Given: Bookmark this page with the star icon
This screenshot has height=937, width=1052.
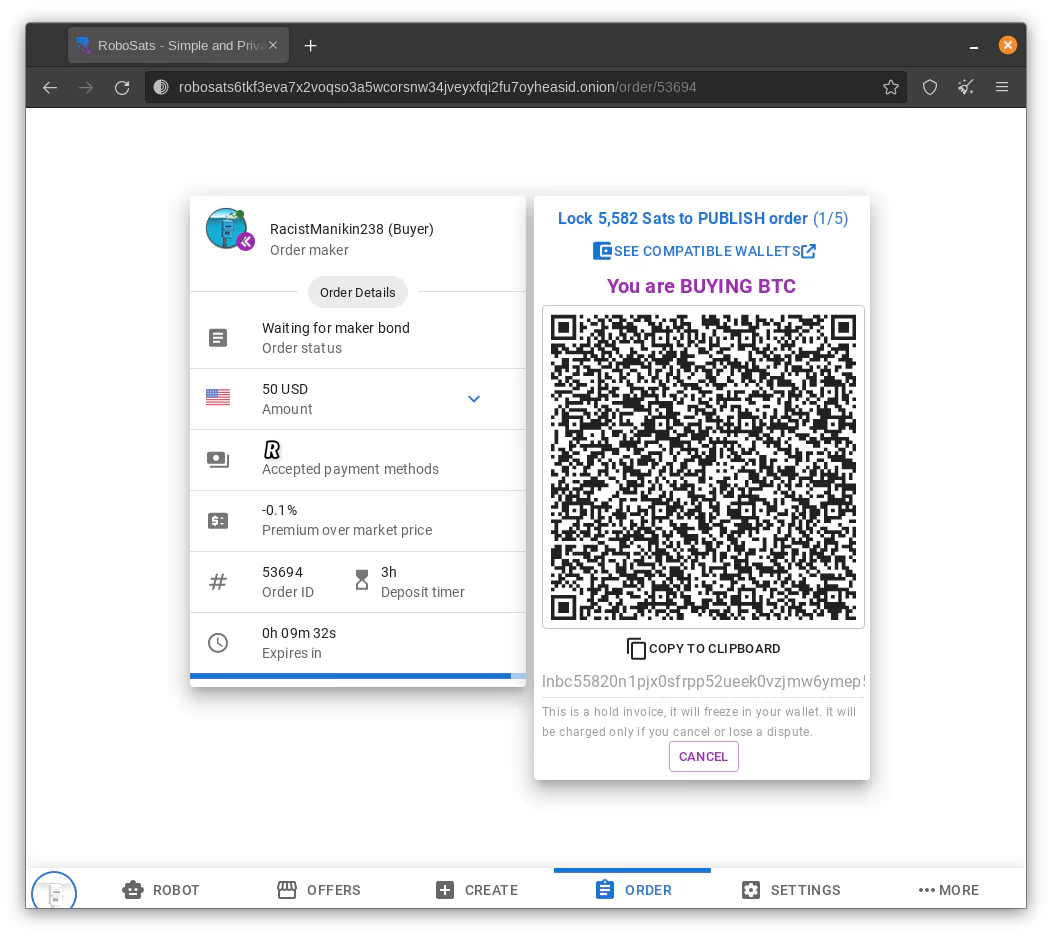Looking at the screenshot, I should (x=890, y=87).
